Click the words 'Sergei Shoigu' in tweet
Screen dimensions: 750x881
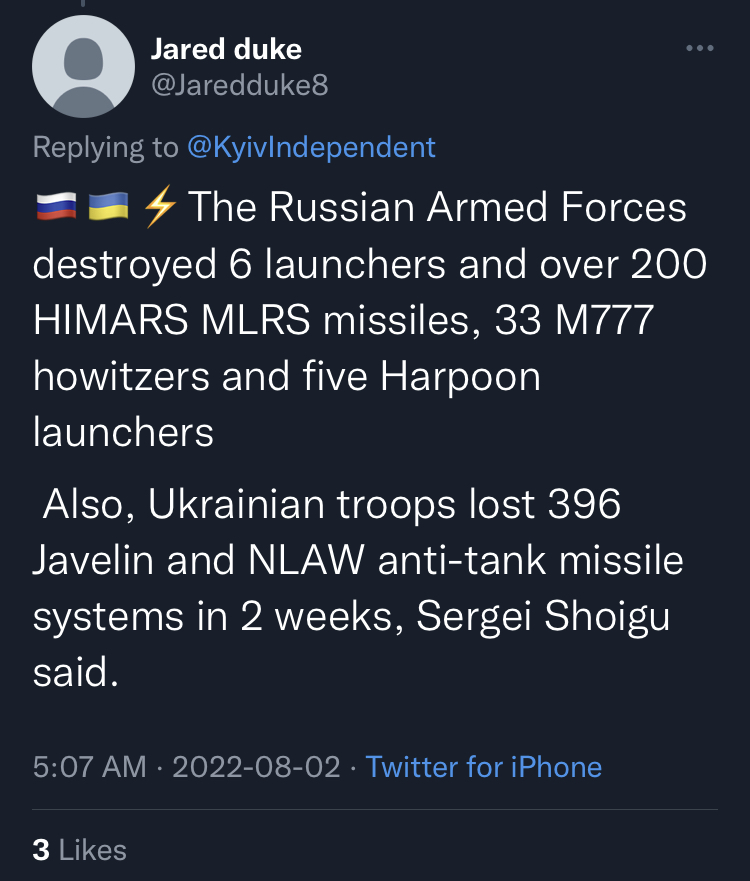(543, 616)
